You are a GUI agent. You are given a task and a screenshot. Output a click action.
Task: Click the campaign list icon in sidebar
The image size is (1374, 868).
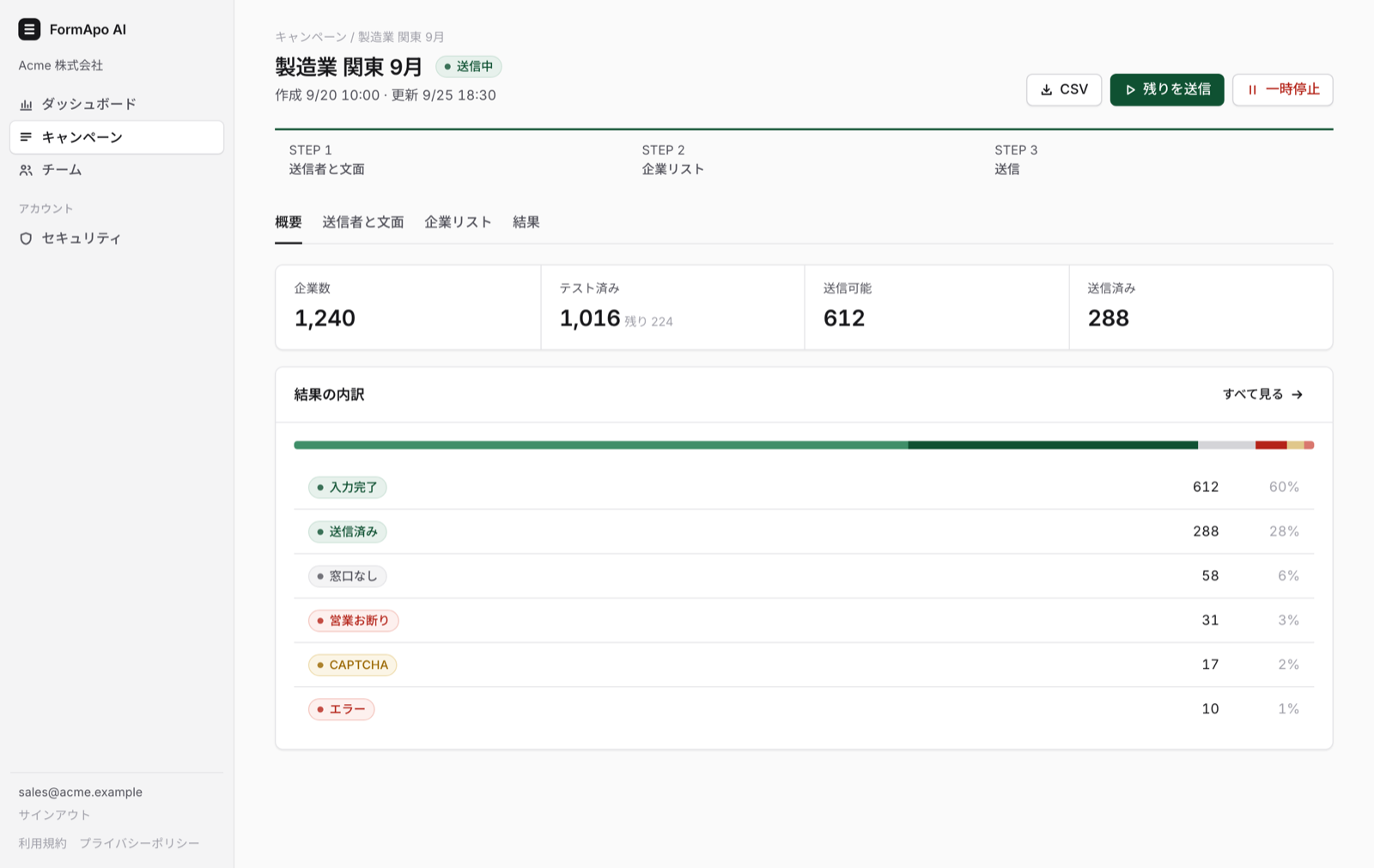(x=26, y=137)
